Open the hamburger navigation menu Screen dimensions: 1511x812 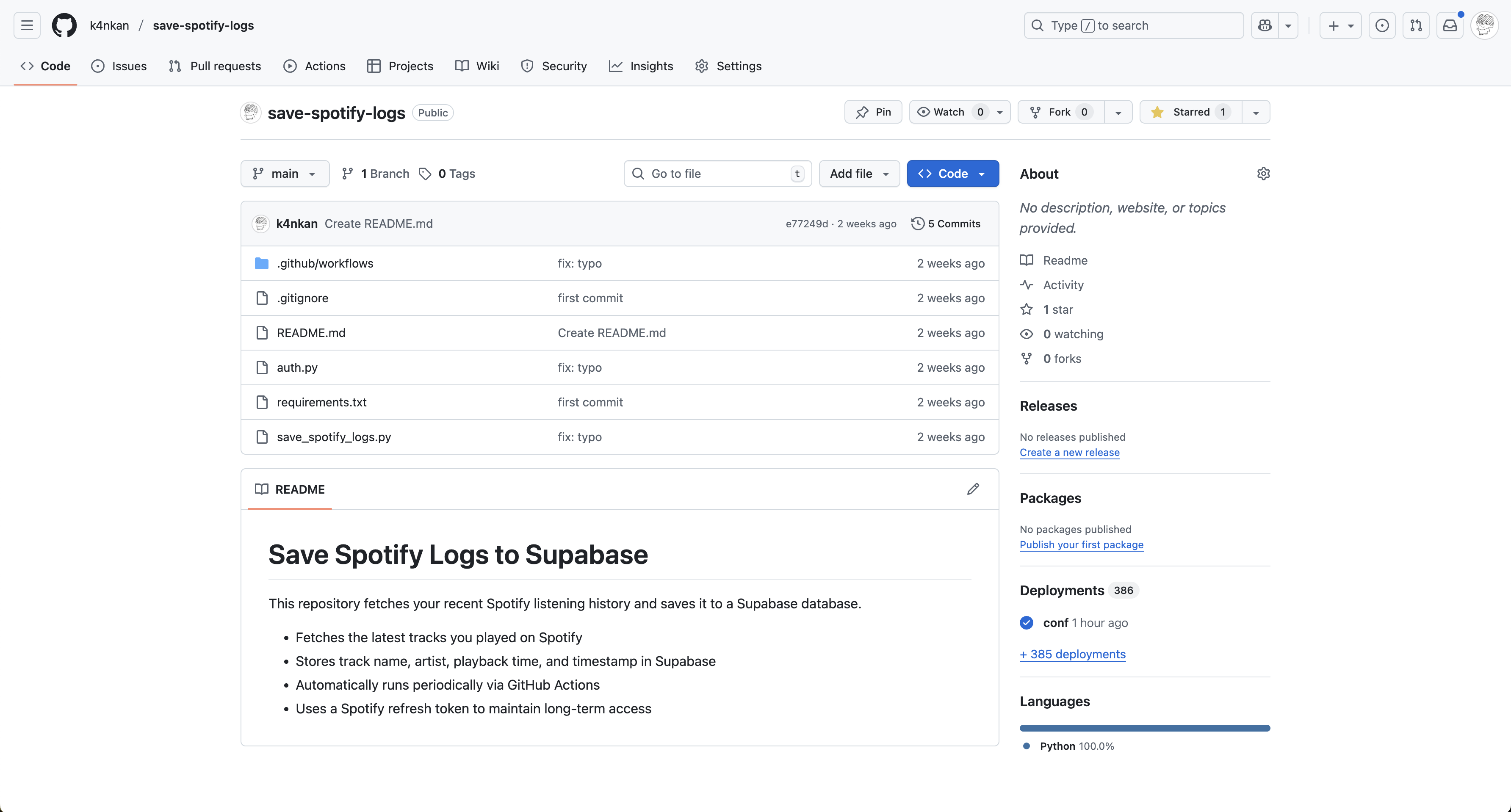click(x=27, y=25)
